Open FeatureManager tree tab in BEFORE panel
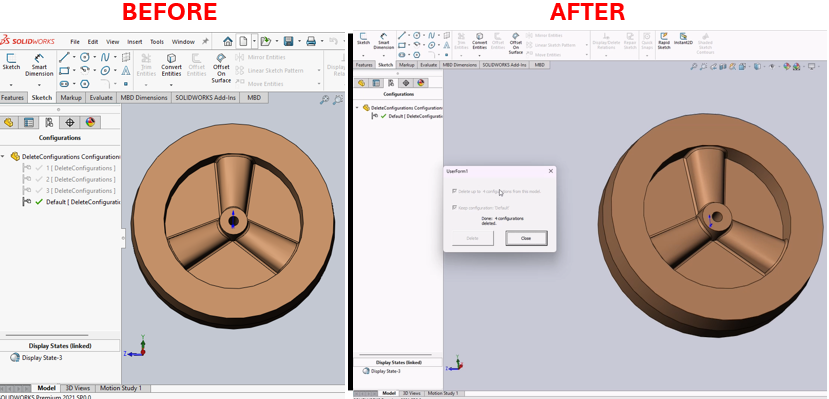 pyautogui.click(x=8, y=123)
